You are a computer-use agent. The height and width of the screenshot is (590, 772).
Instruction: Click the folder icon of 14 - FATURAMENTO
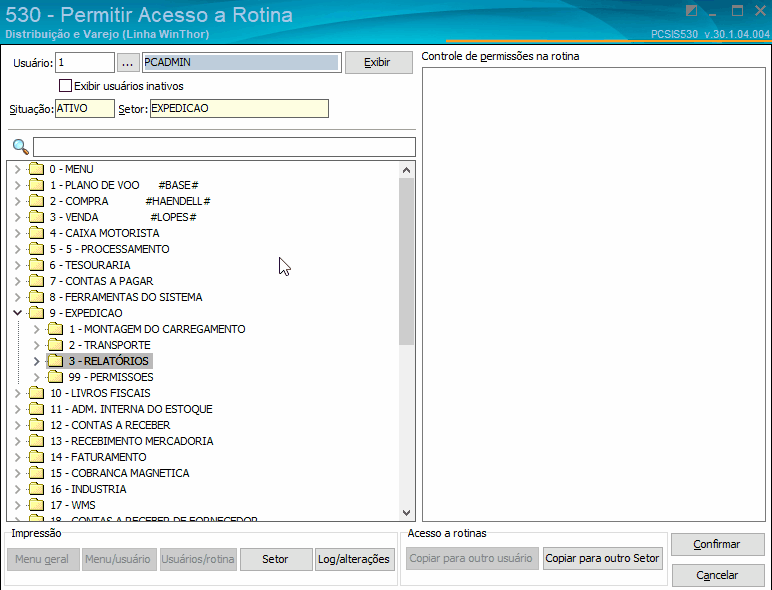click(x=36, y=457)
